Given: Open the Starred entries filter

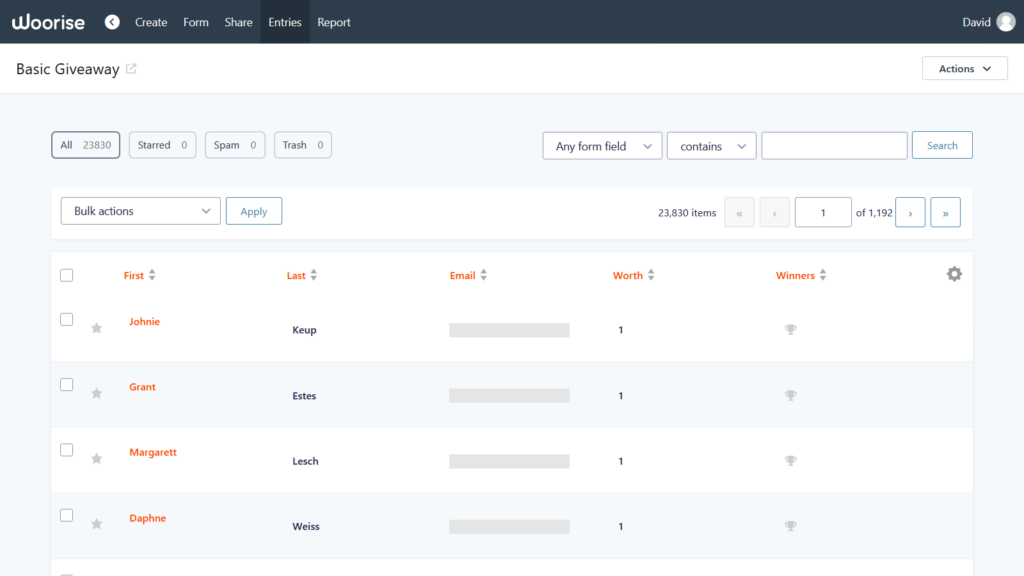Looking at the screenshot, I should (x=162, y=144).
